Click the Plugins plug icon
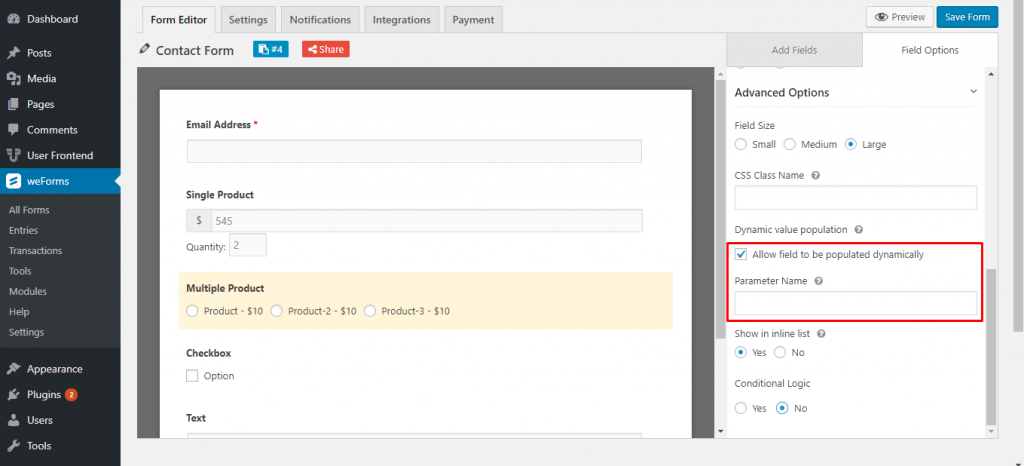The width and height of the screenshot is (1024, 466). (13, 395)
